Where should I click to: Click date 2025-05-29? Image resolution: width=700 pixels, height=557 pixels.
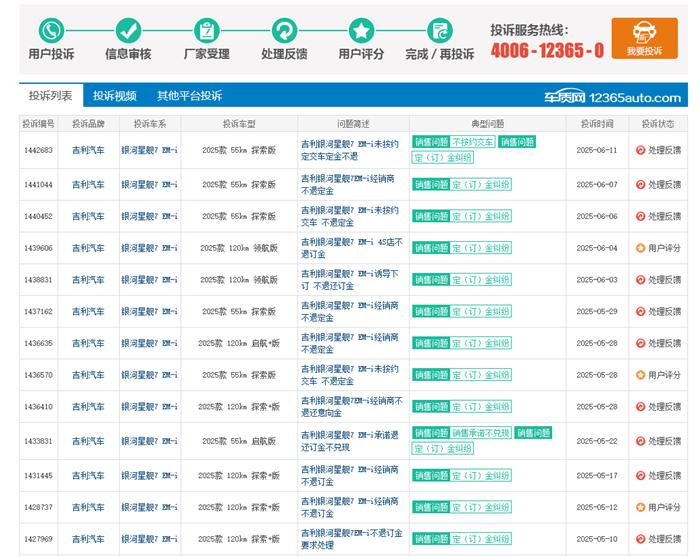[x=597, y=311]
